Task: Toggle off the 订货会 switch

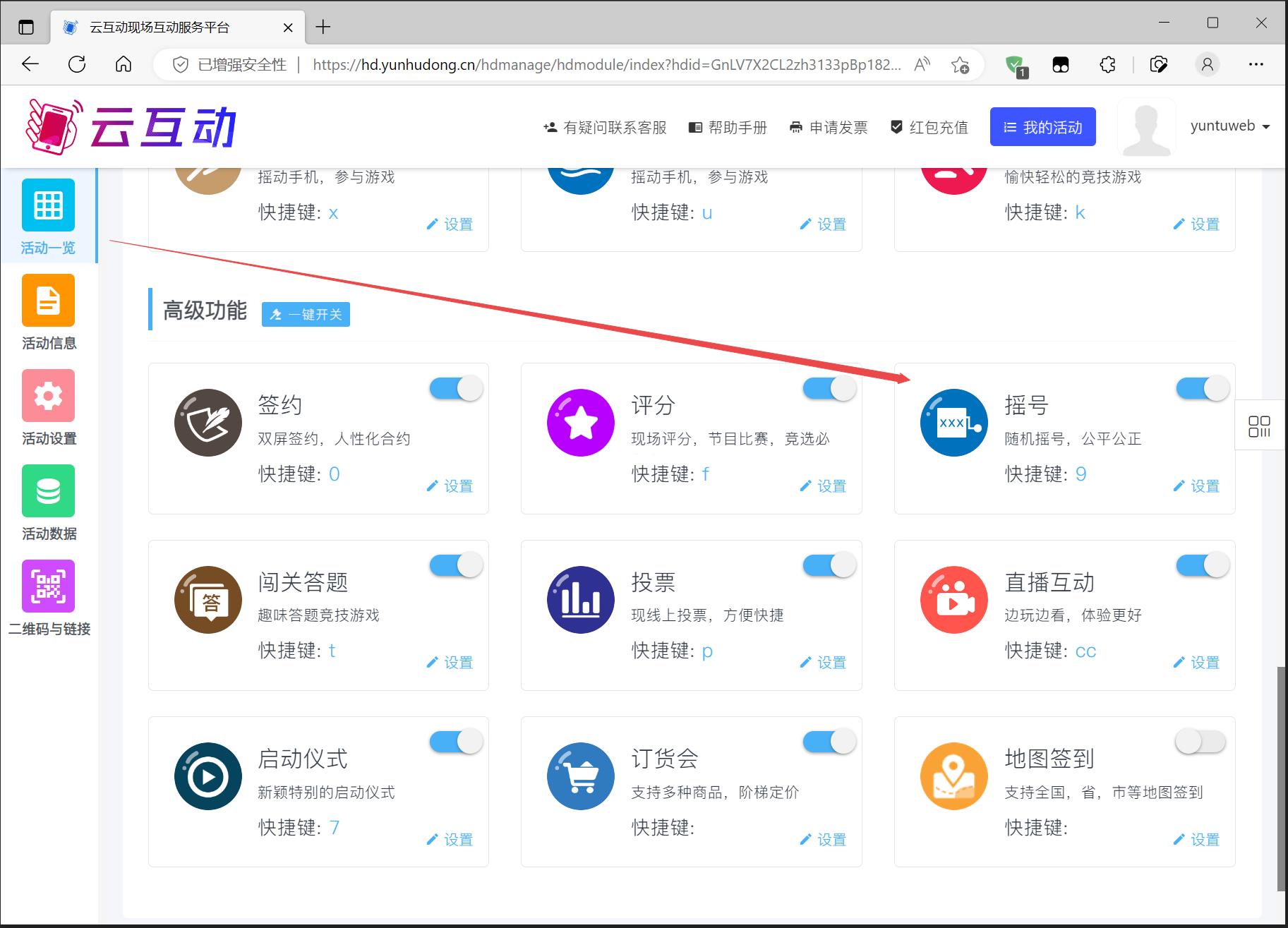Action: [829, 741]
